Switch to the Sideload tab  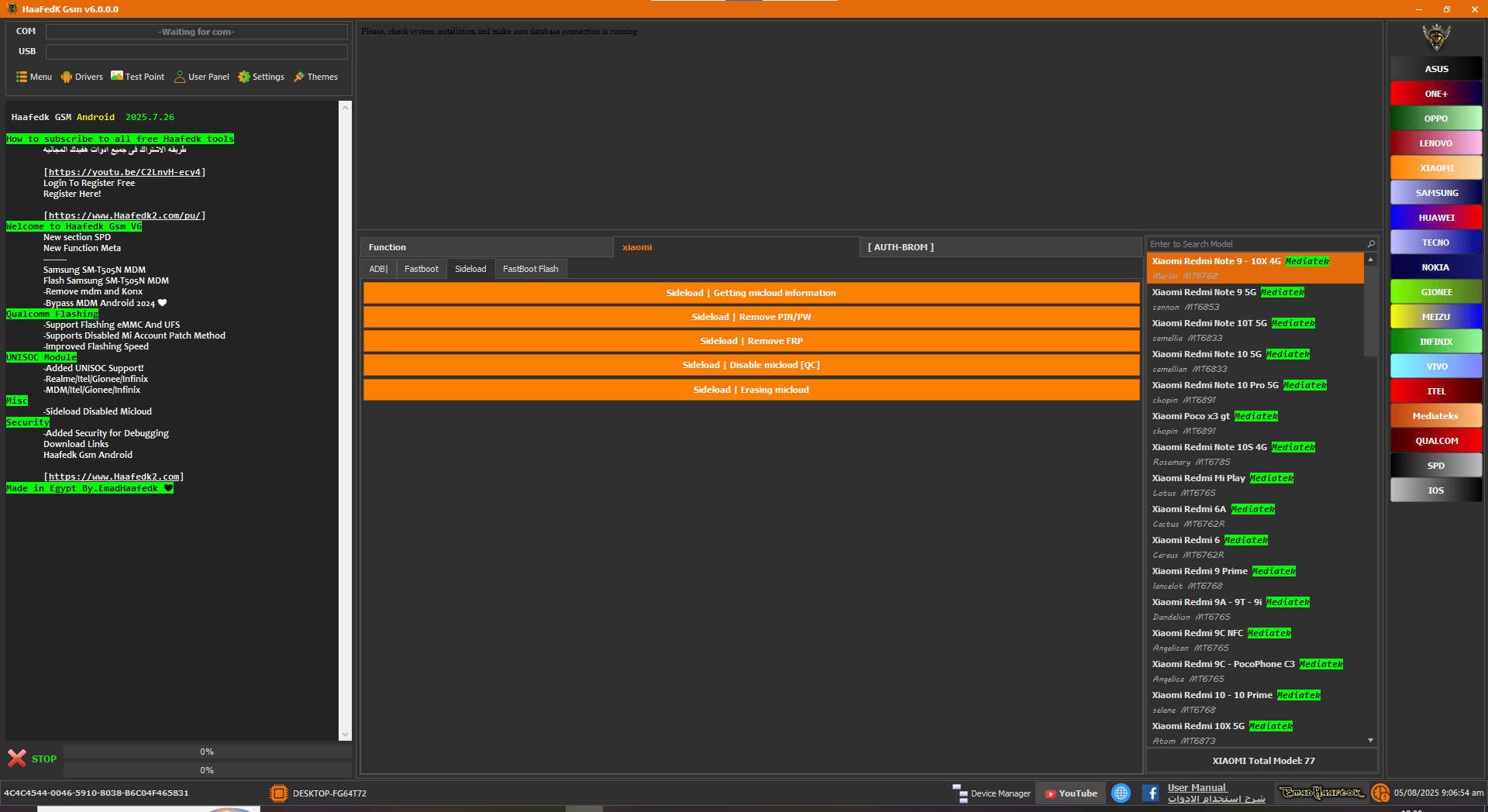point(470,269)
